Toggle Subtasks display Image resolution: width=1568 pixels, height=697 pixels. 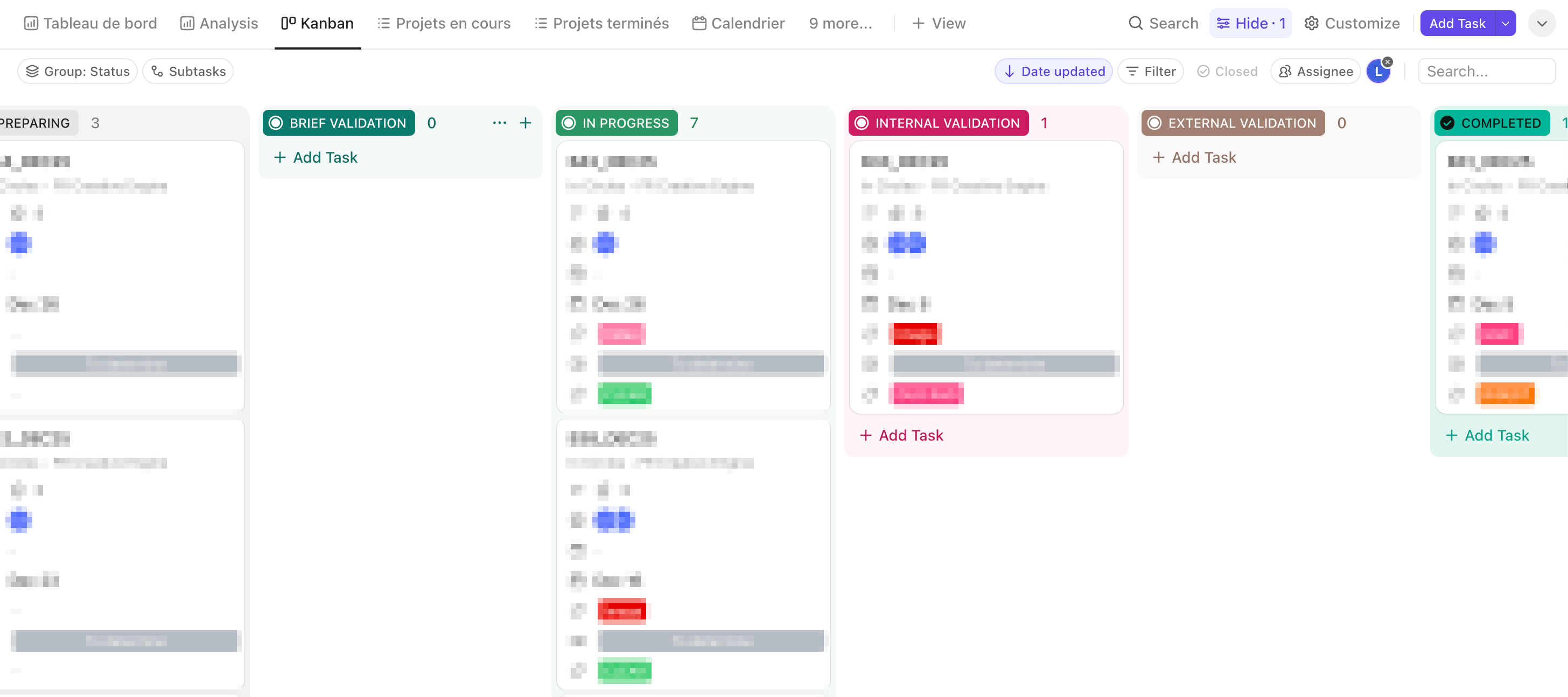click(x=188, y=71)
